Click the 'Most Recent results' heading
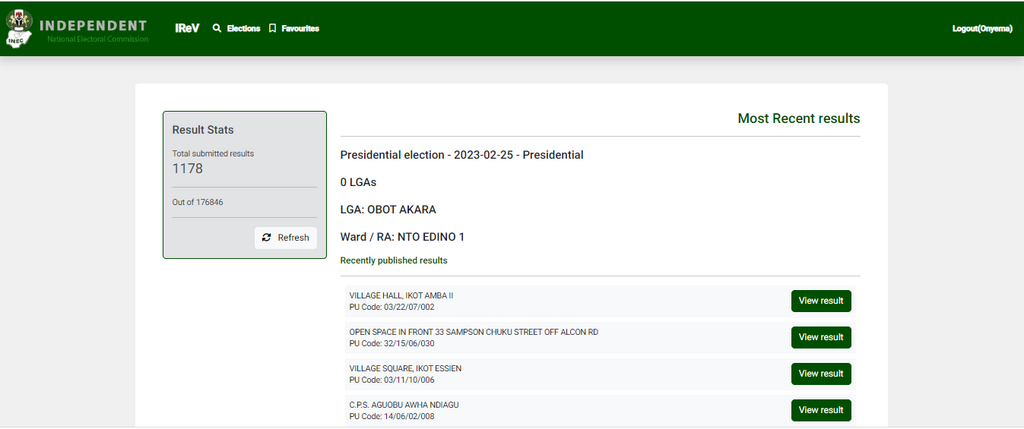The image size is (1024, 429). [x=799, y=119]
